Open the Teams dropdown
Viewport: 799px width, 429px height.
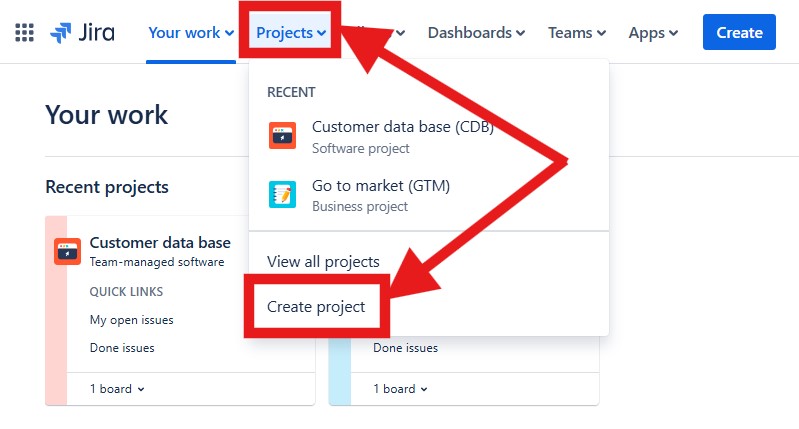tap(577, 33)
